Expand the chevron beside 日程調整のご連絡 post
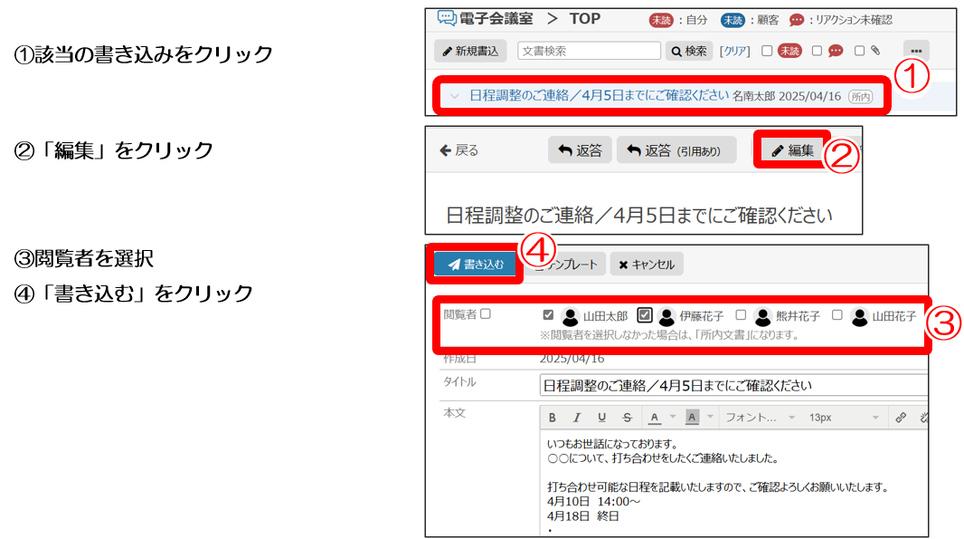 [x=455, y=96]
